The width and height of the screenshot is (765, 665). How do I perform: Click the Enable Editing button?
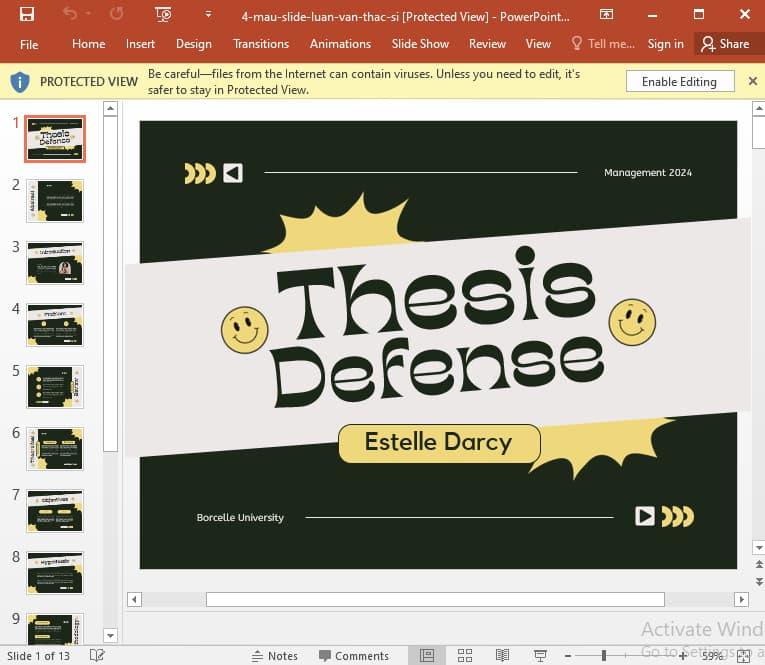pyautogui.click(x=679, y=82)
